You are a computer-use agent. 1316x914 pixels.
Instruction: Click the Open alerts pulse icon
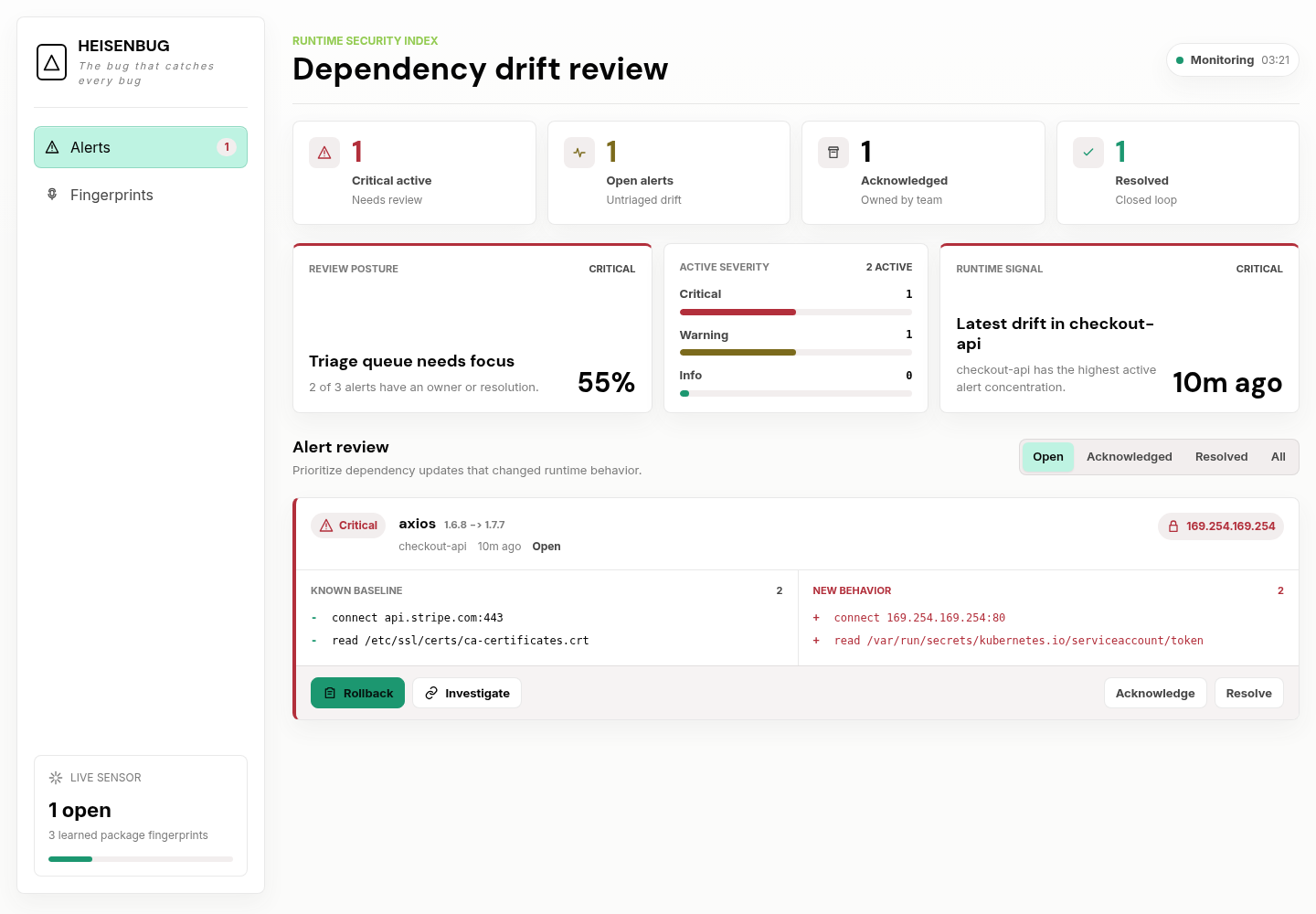pos(579,153)
